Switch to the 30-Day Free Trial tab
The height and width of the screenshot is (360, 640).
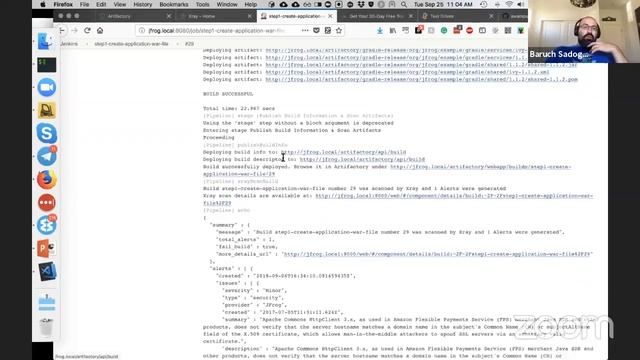[x=376, y=16]
